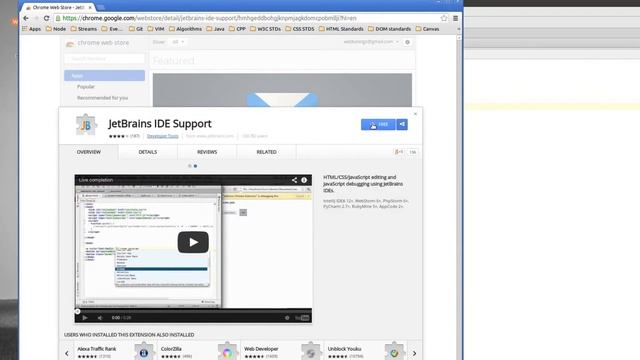Open the Java bookmarks folder
This screenshot has width=640, height=360.
click(216, 29)
